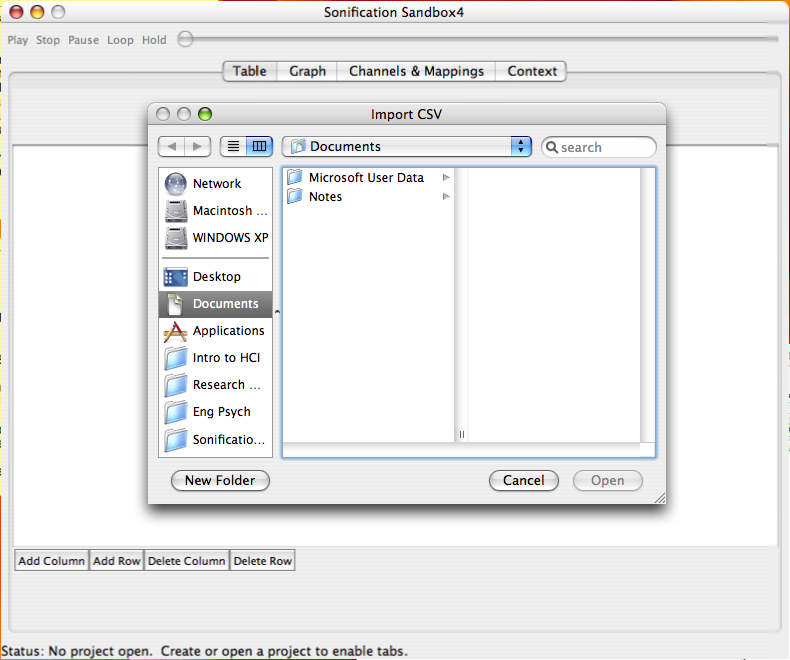The width and height of the screenshot is (790, 660).
Task: Select the "Intro to HCI" sidebar label
Action: tap(227, 358)
